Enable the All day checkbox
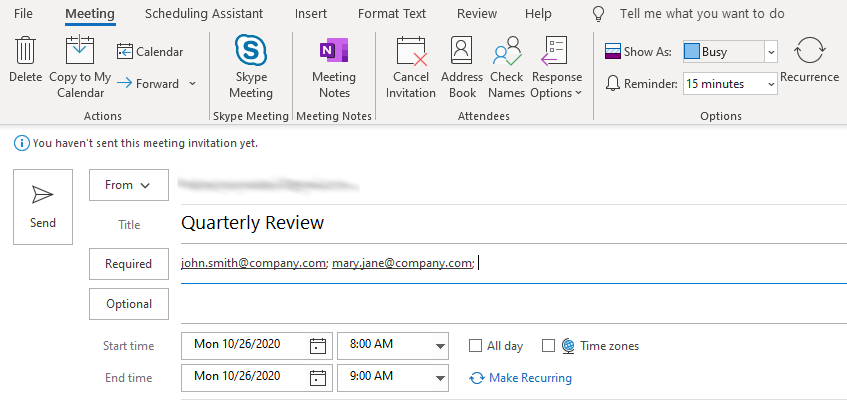This screenshot has height=411, width=847. point(476,346)
